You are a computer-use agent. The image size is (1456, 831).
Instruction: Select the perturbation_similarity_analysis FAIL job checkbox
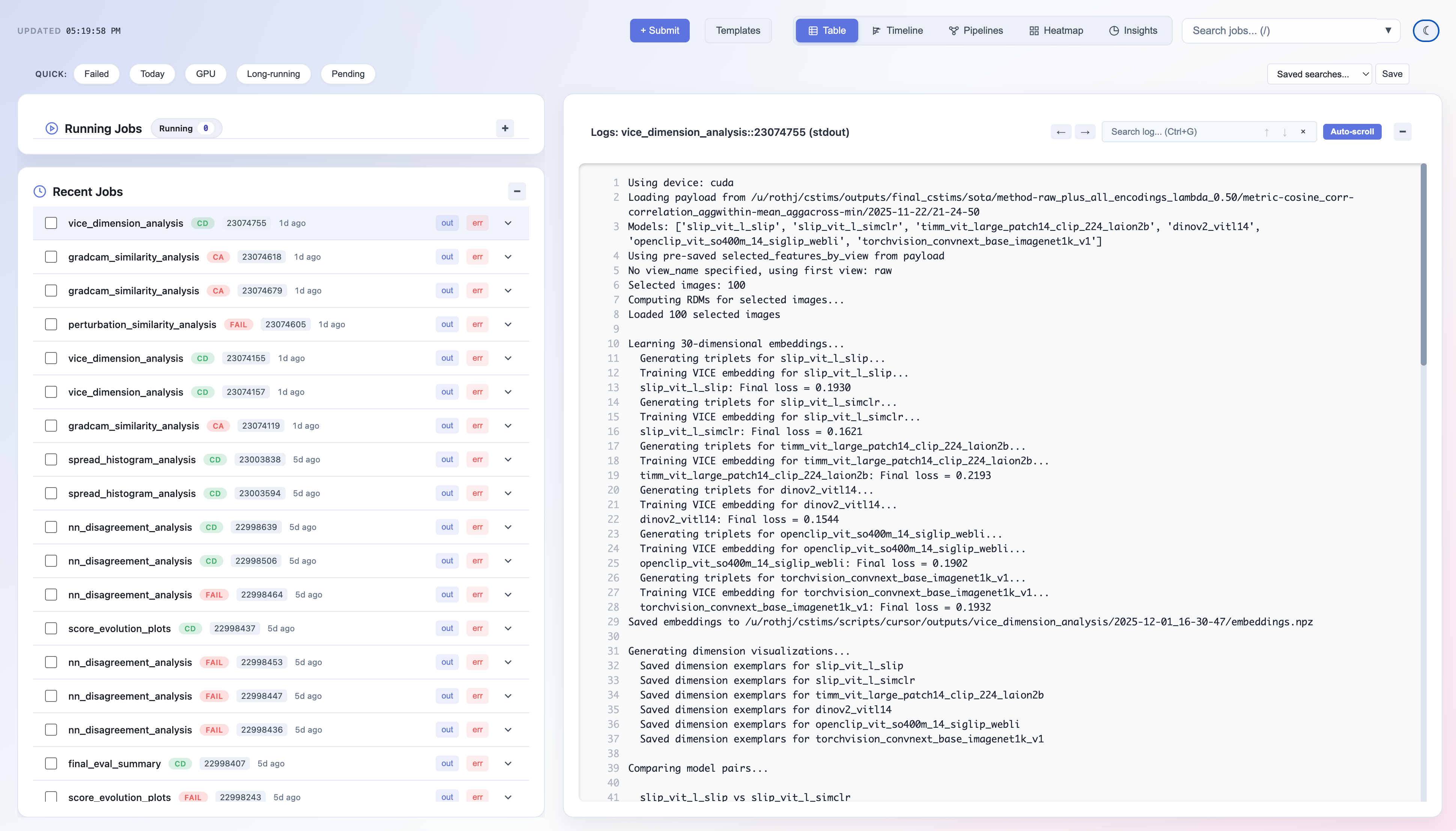[x=51, y=324]
